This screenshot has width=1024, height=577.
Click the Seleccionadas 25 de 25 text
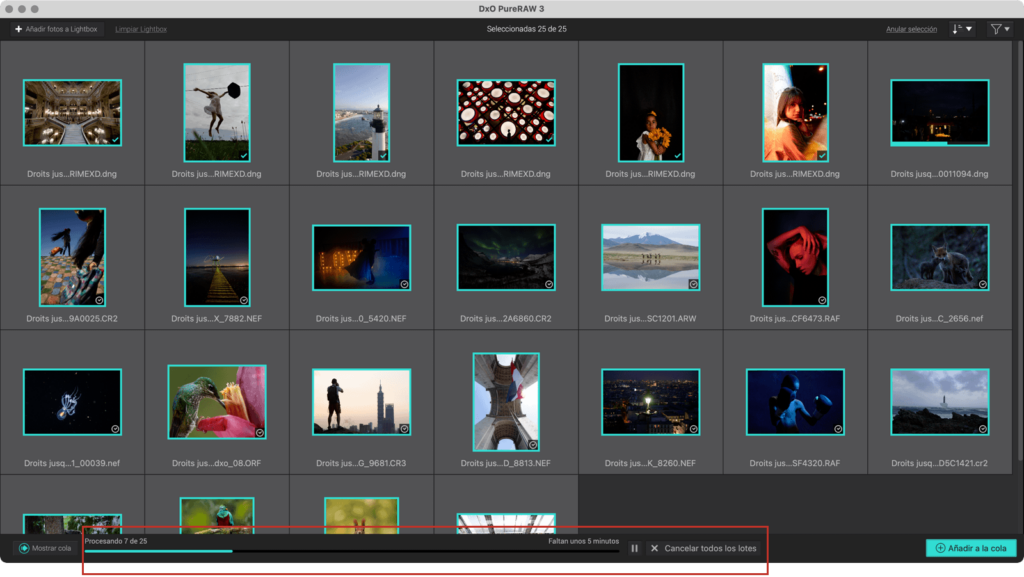[x=526, y=29]
